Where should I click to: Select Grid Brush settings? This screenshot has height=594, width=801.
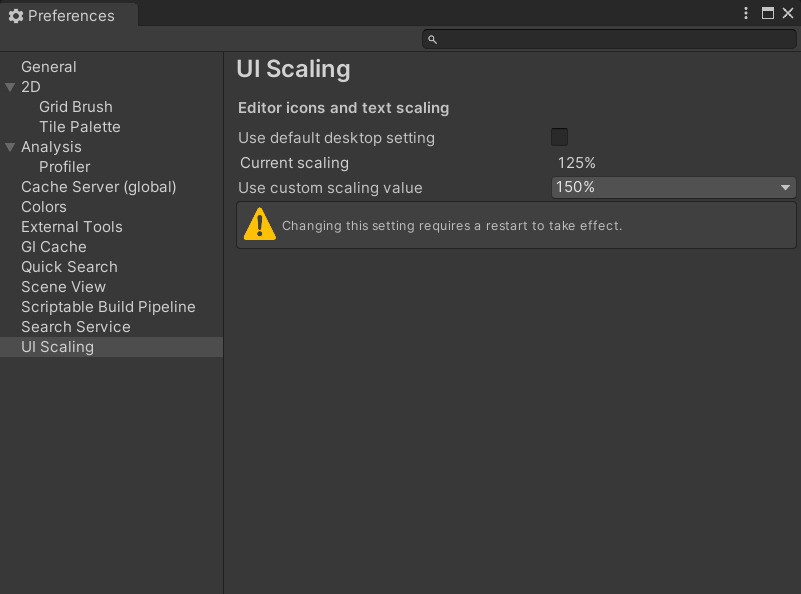point(76,107)
